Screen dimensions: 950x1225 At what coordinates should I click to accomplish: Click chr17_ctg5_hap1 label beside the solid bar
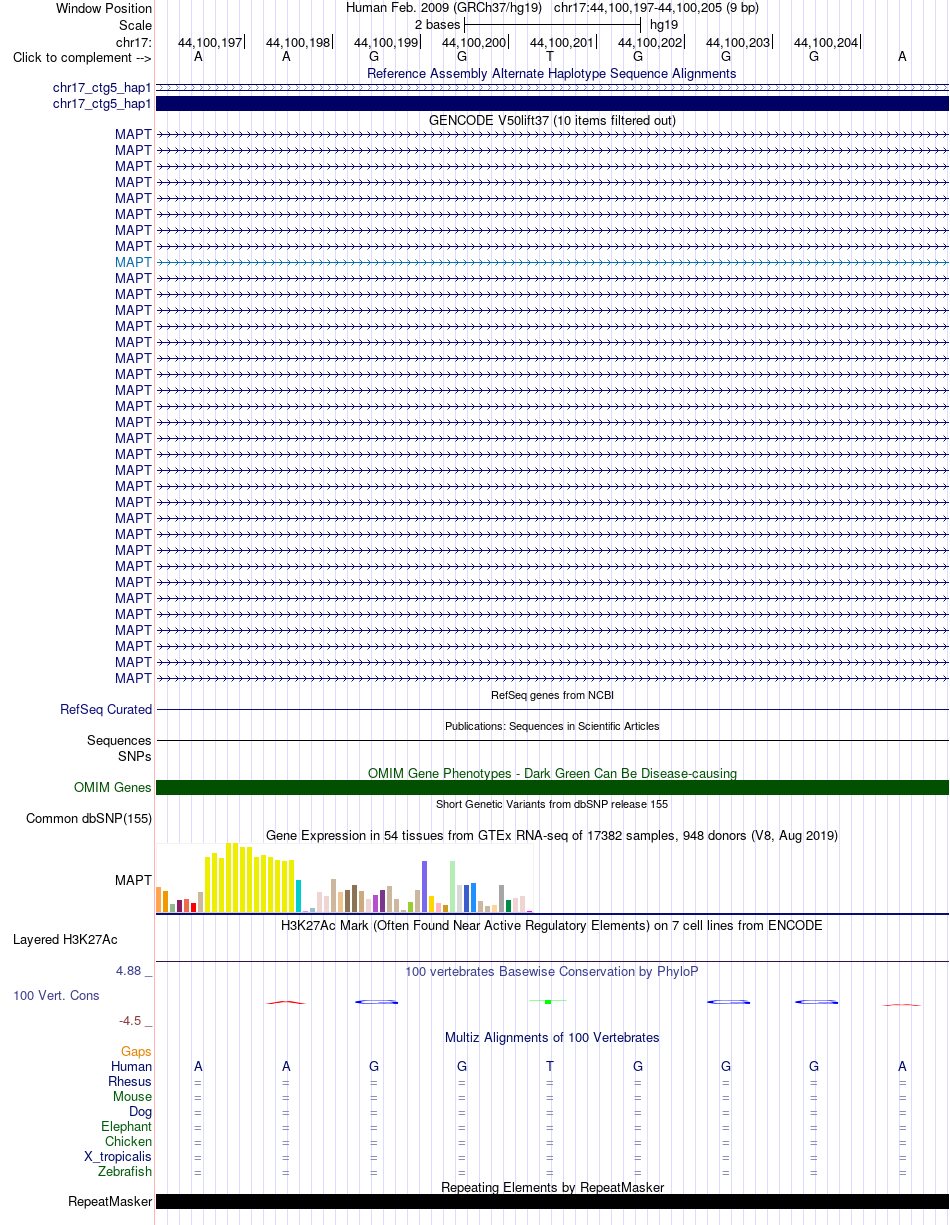[102, 104]
